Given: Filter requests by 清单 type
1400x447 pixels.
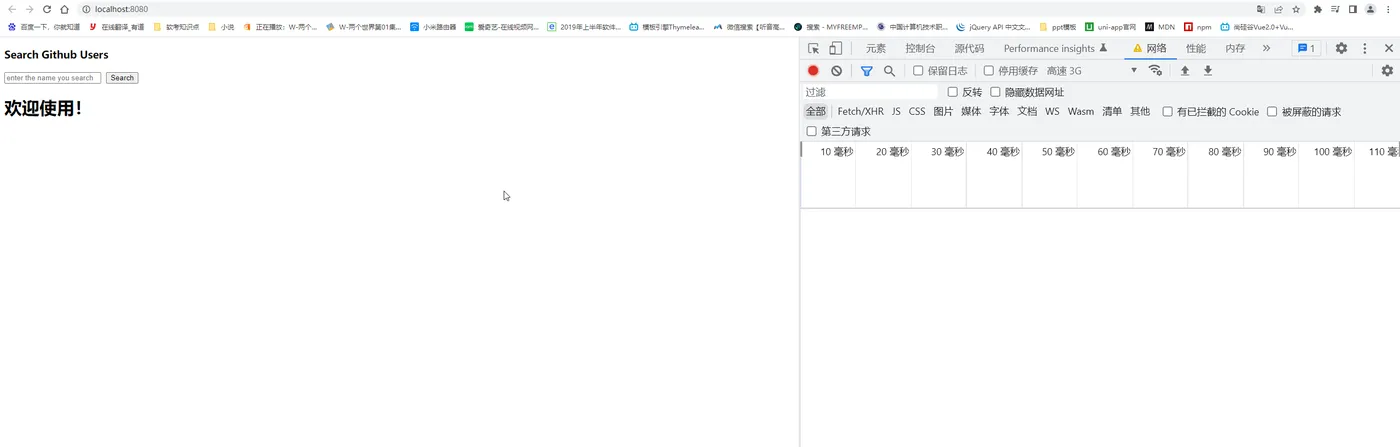Looking at the screenshot, I should click(1112, 112).
